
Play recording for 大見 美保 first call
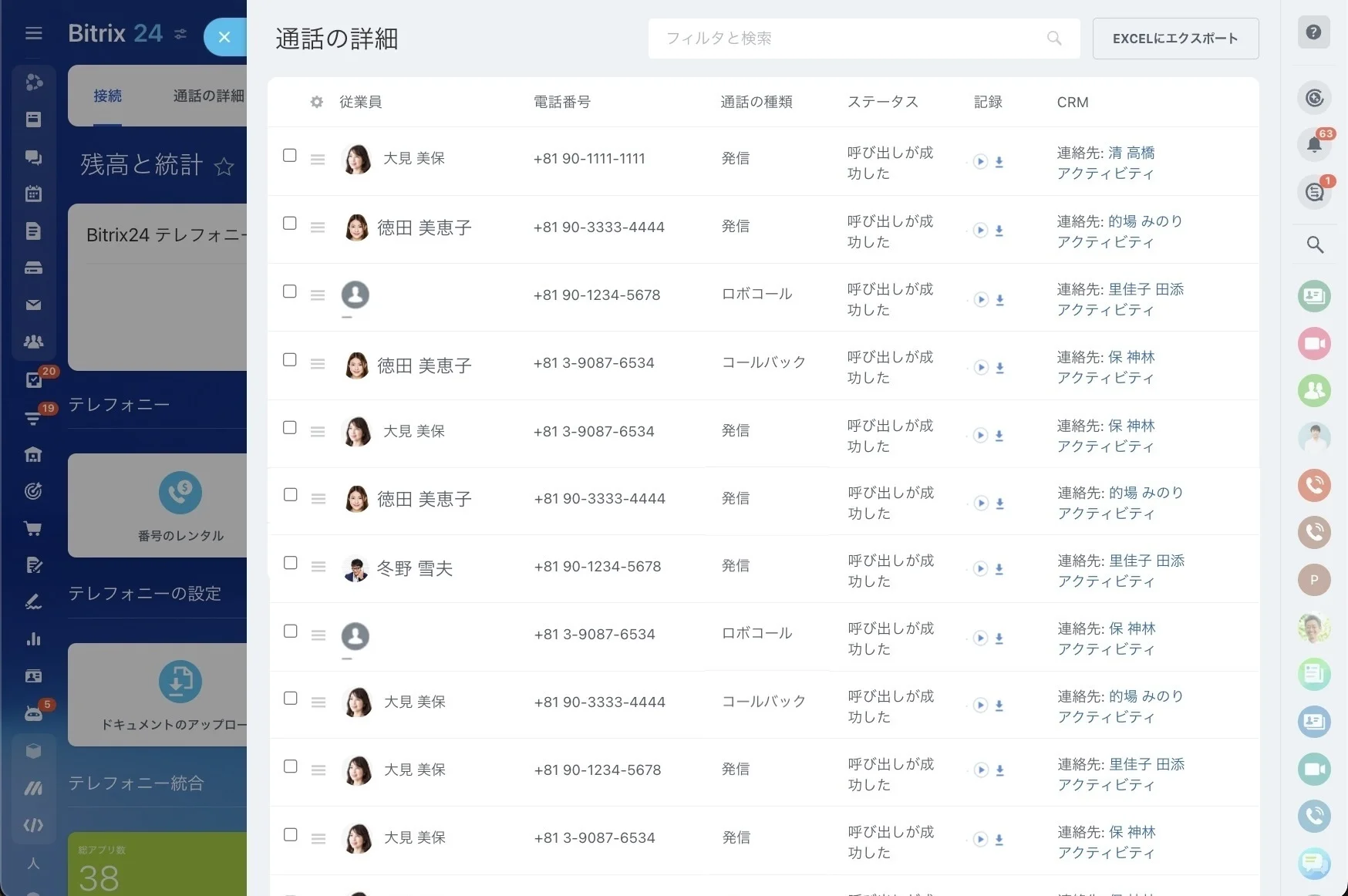coord(980,162)
